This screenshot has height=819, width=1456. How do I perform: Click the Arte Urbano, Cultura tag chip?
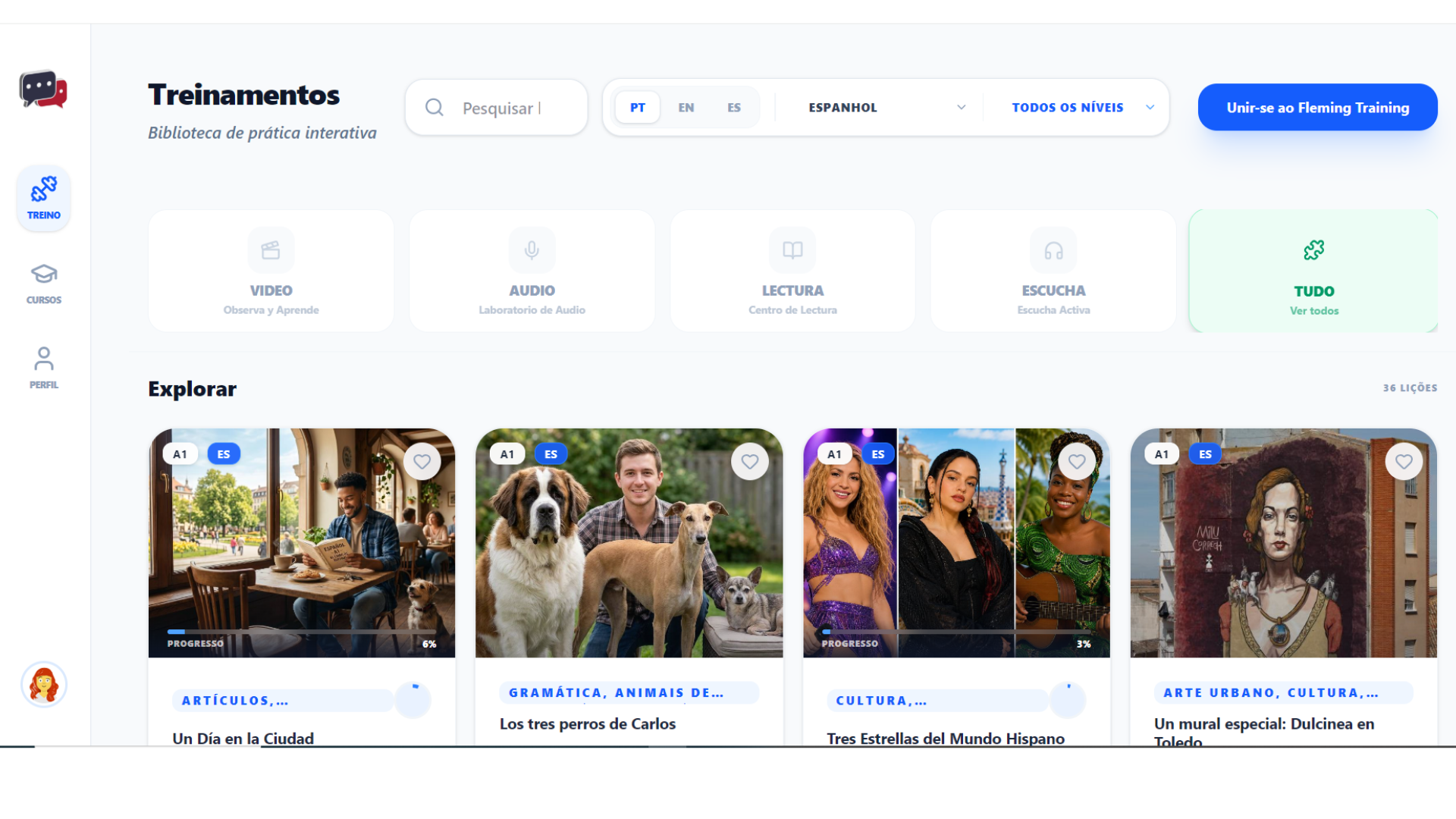pos(1283,693)
